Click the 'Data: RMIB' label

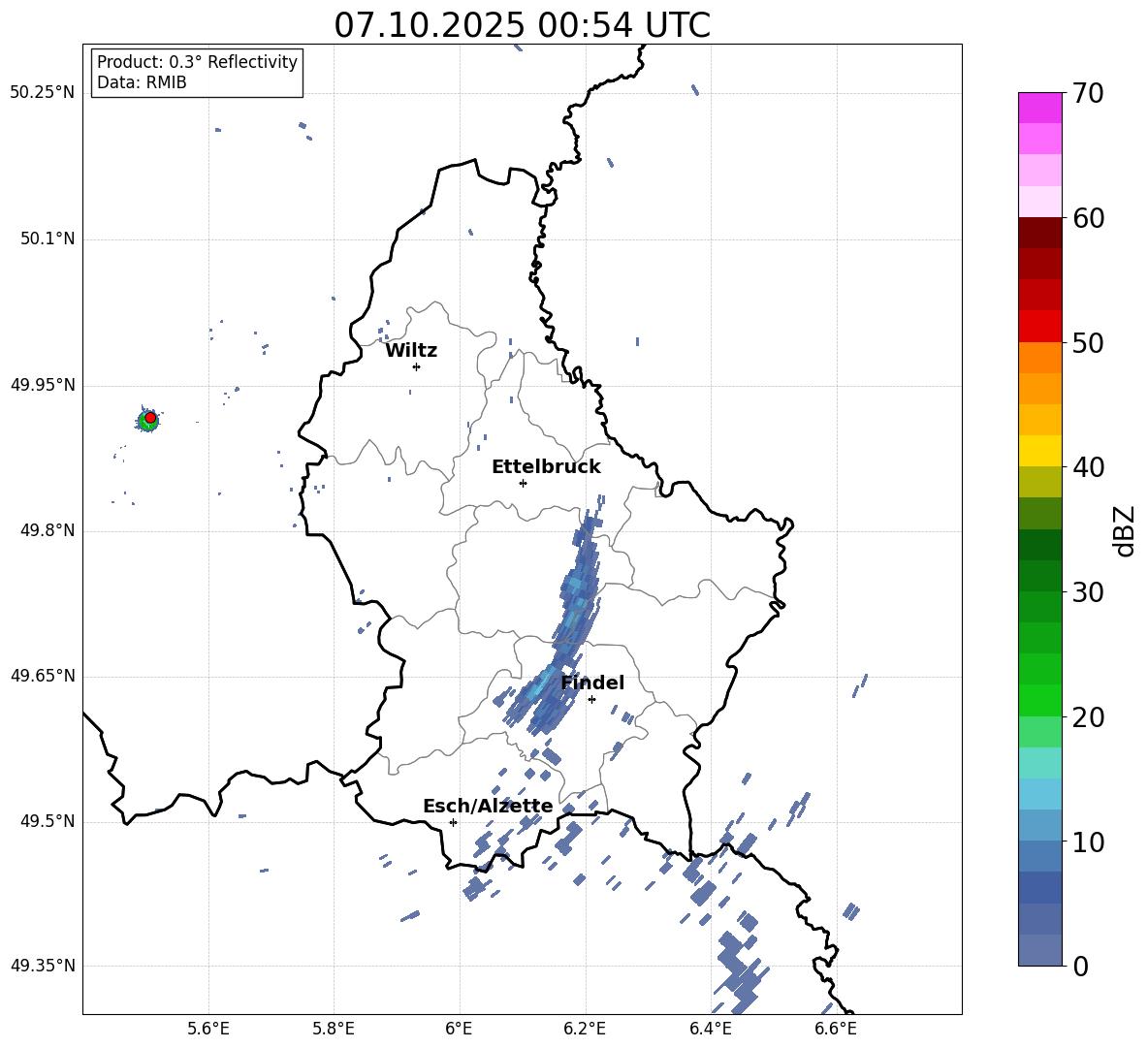pos(142,82)
